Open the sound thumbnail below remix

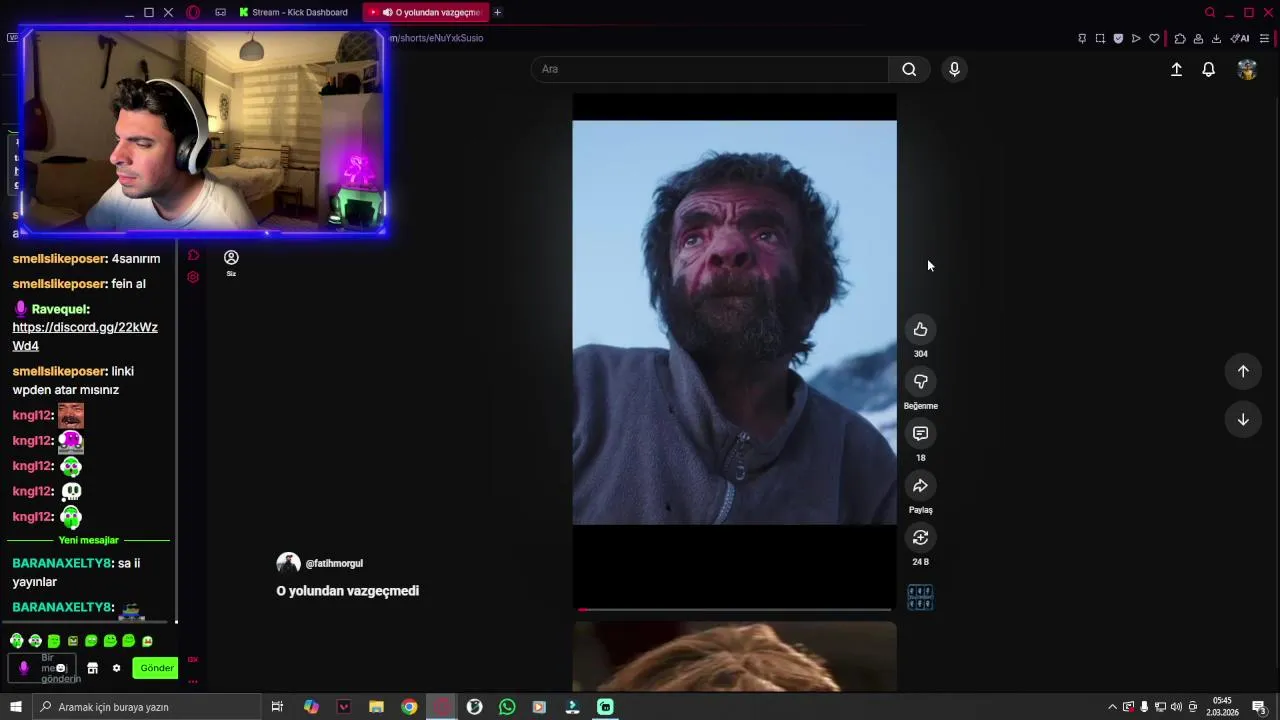coord(920,598)
